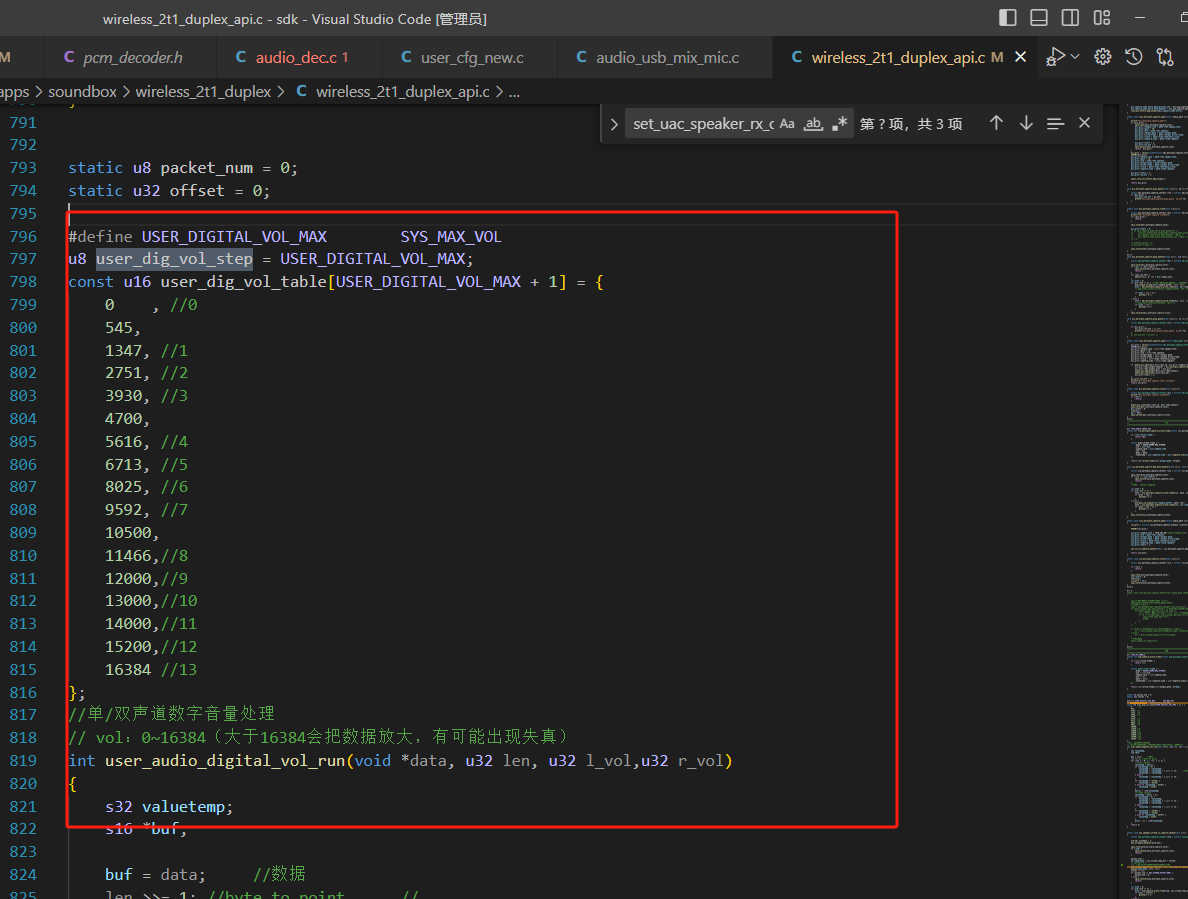
Task: Click the value 16384 in the table
Action: tap(128, 670)
